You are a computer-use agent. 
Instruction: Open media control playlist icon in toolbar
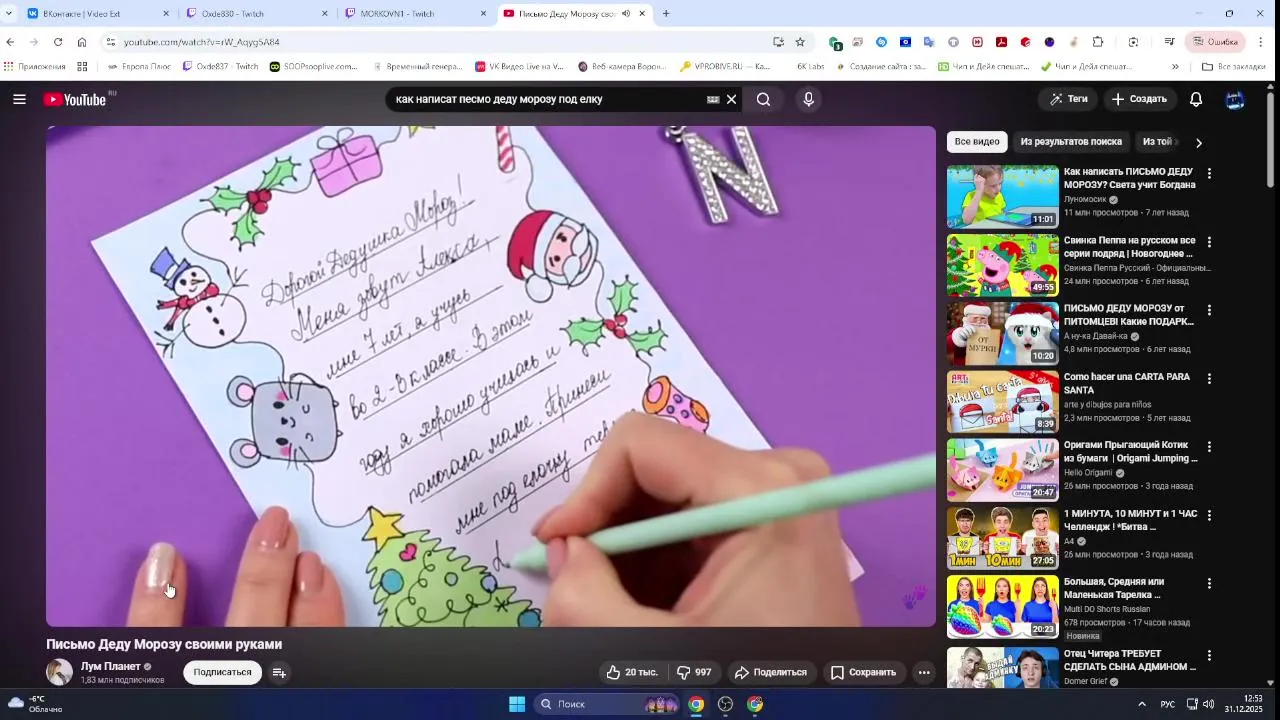coord(1169,42)
